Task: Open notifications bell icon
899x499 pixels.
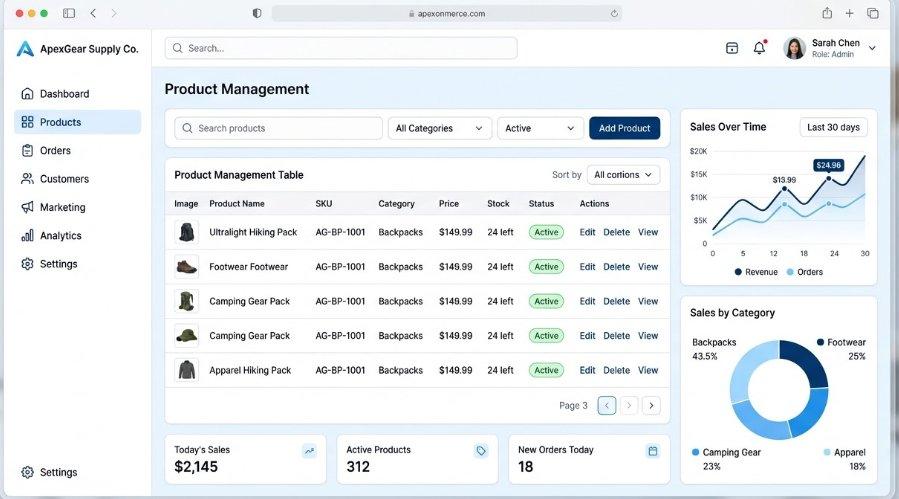Action: pyautogui.click(x=759, y=48)
